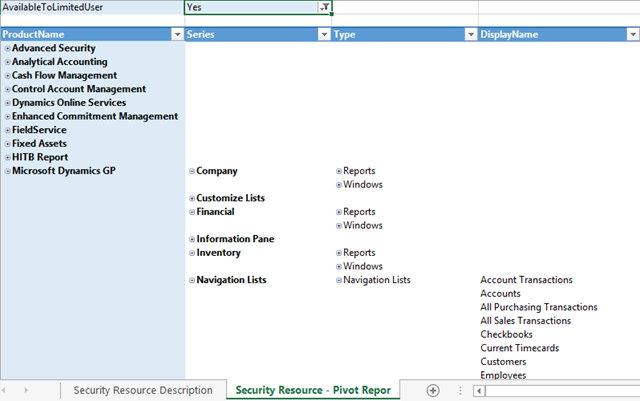This screenshot has height=401, width=640.
Task: Expand Reports under the Inventory series
Action: point(339,253)
